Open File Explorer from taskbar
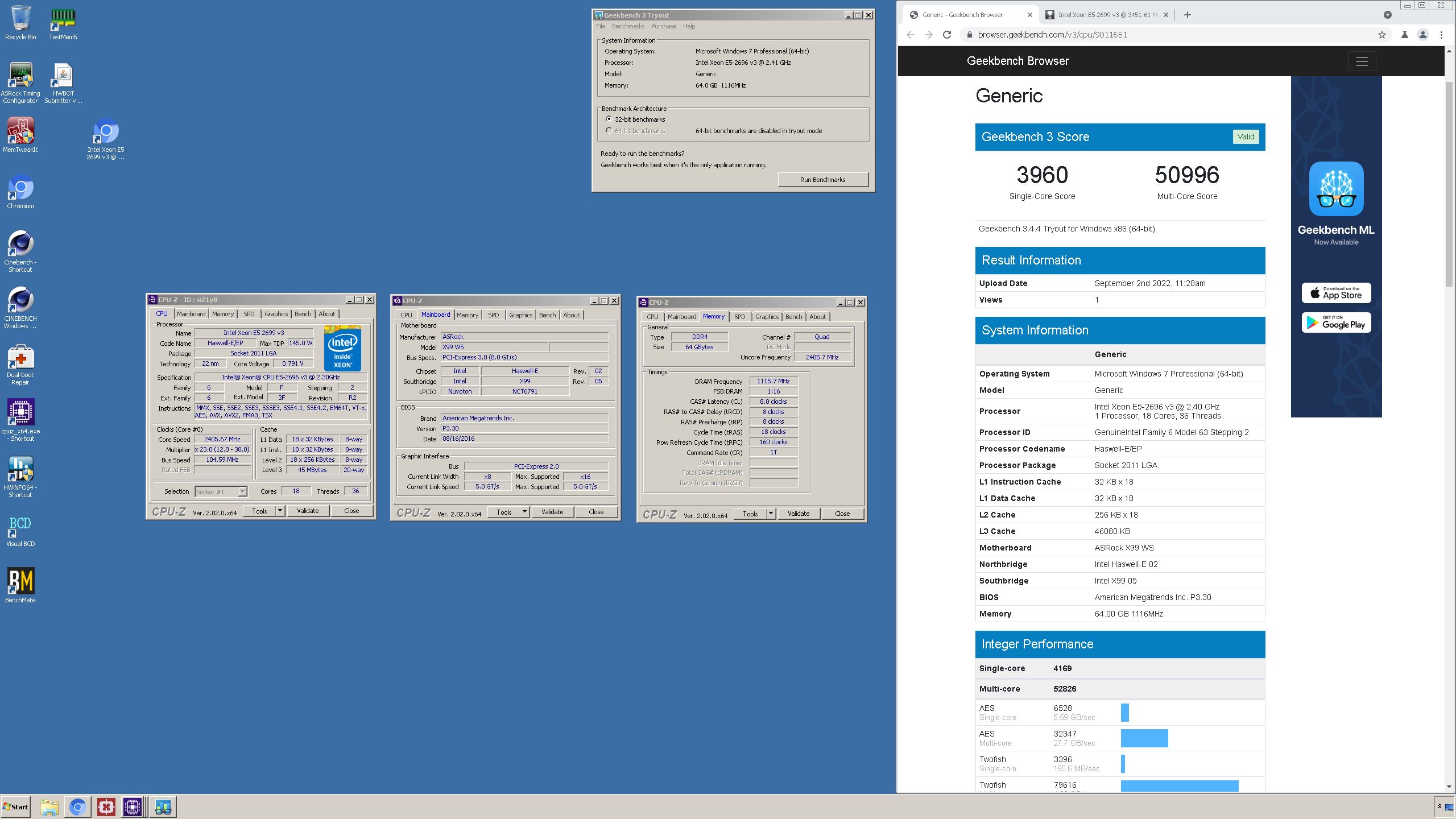 (x=49, y=806)
